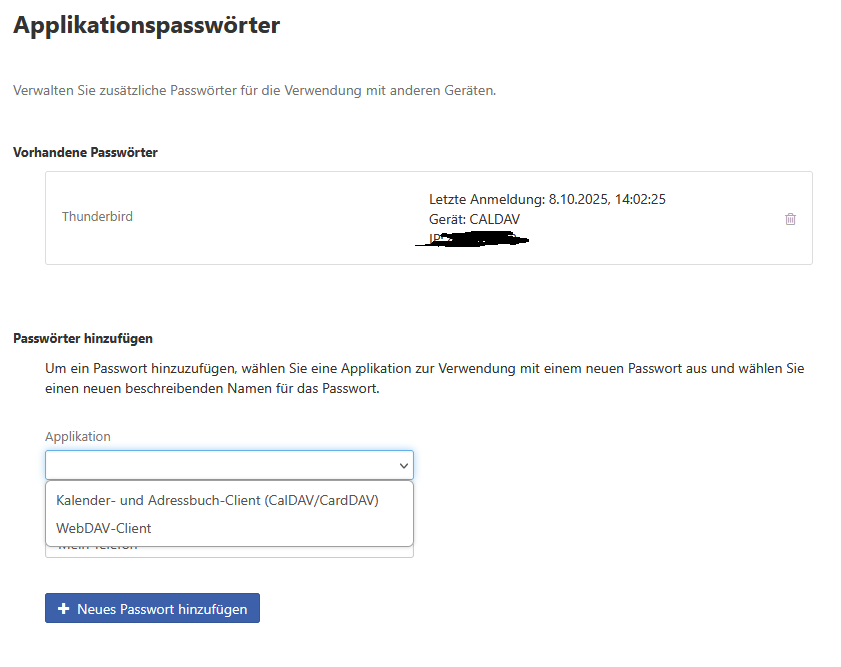Screen dimensions: 841x667
Task: Click the CalDAV/CardDAV text in the dropdown list
Action: (322, 500)
